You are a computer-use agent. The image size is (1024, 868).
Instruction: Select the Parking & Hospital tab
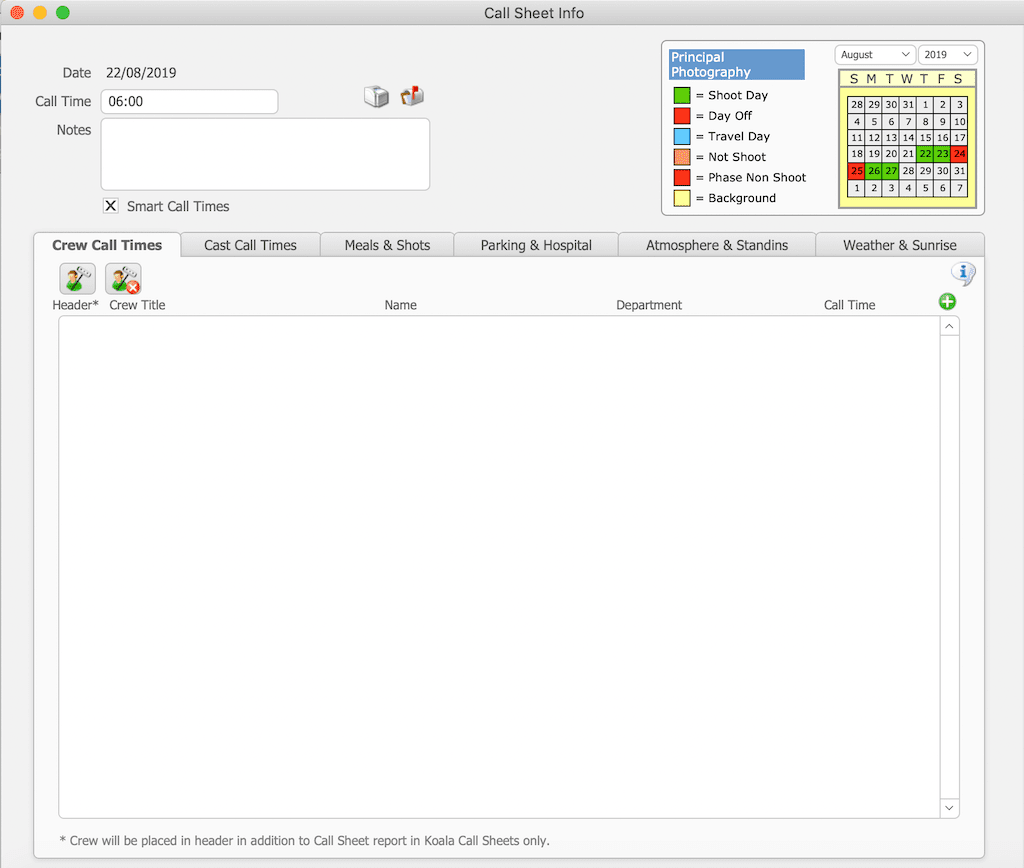pos(536,245)
